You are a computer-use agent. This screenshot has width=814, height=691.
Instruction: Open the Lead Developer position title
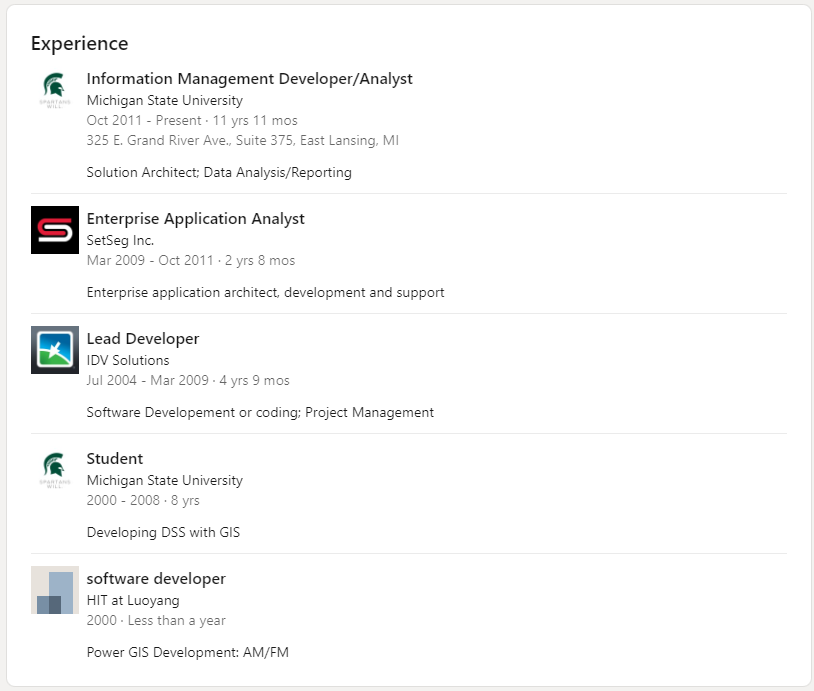pyautogui.click(x=143, y=339)
